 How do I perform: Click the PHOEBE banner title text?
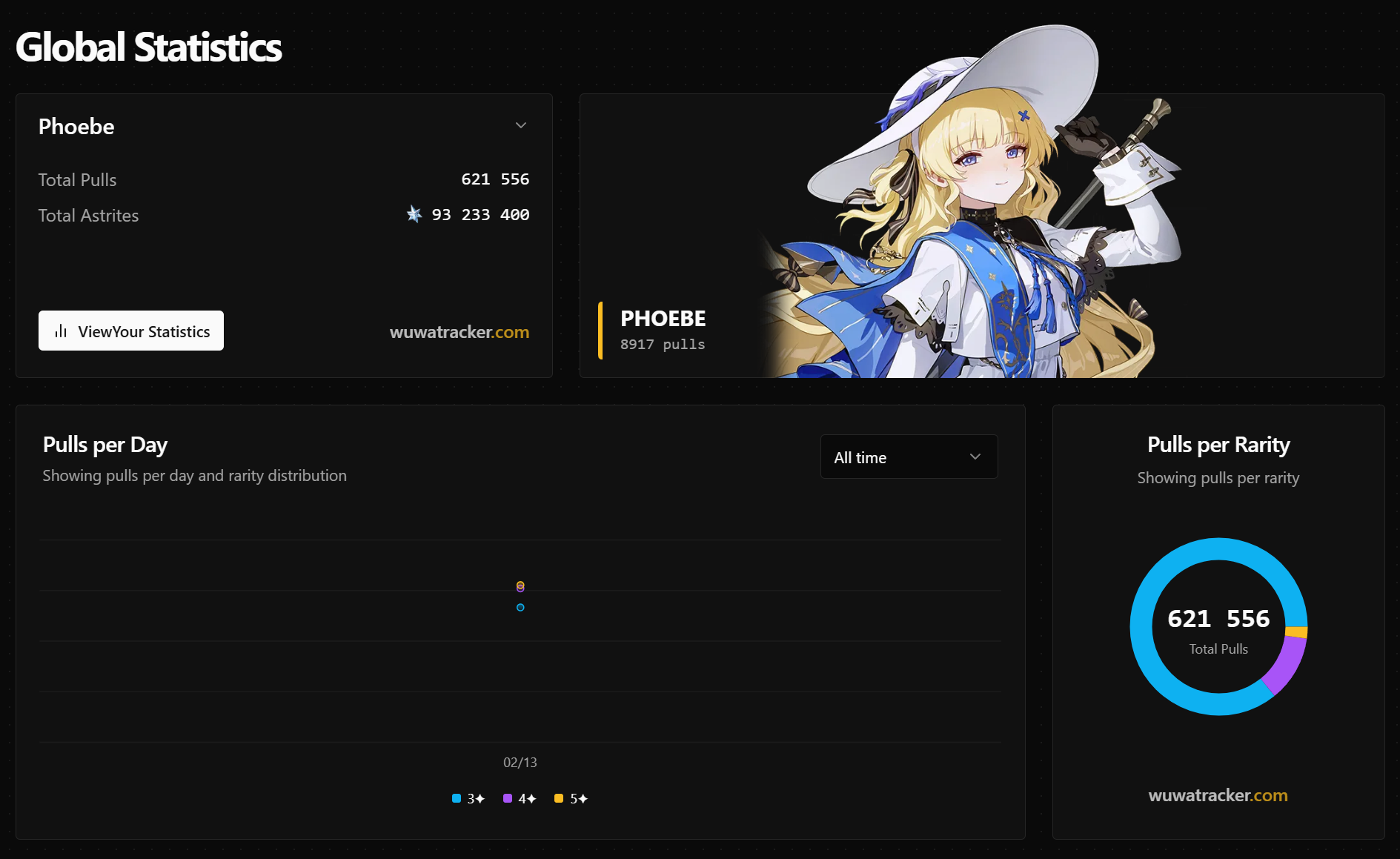pos(663,319)
